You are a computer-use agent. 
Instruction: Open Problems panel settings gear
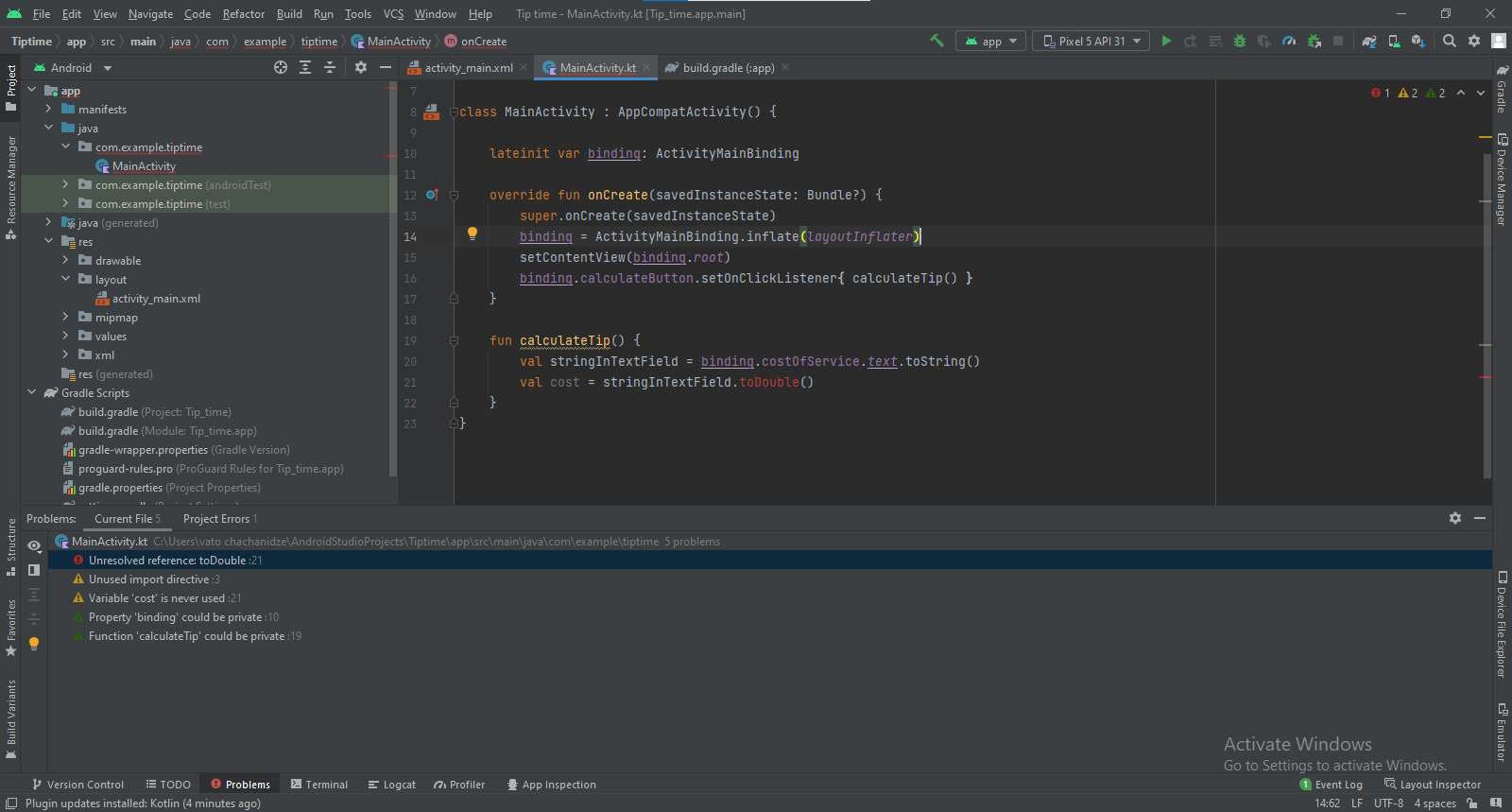click(x=1455, y=518)
